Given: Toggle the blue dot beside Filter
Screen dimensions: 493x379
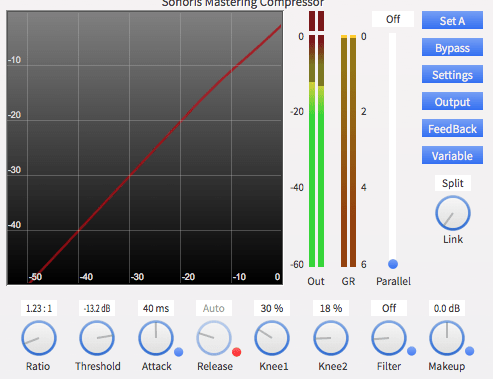Looking at the screenshot, I should pos(412,351).
